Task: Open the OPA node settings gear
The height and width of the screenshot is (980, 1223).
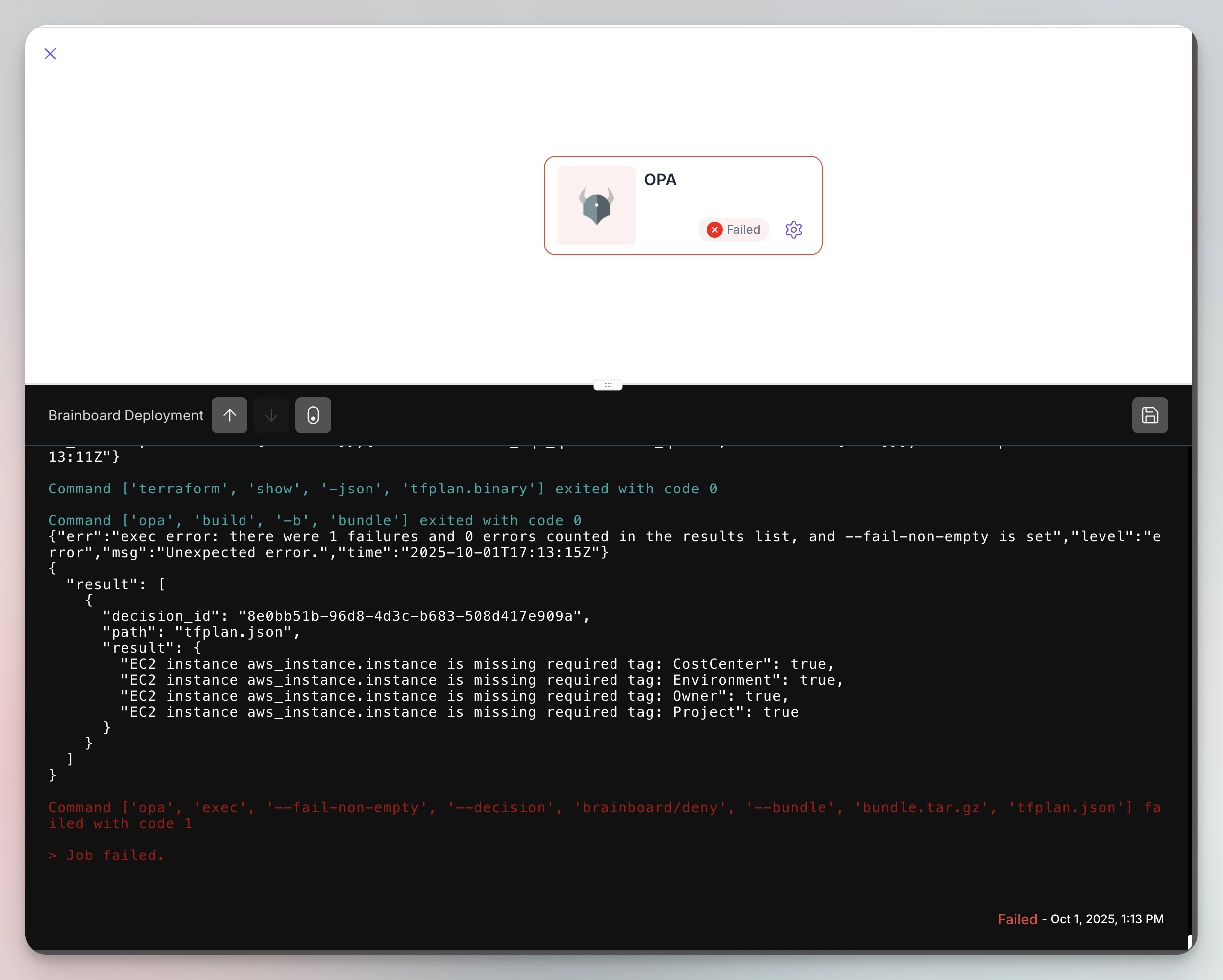Action: [x=793, y=229]
